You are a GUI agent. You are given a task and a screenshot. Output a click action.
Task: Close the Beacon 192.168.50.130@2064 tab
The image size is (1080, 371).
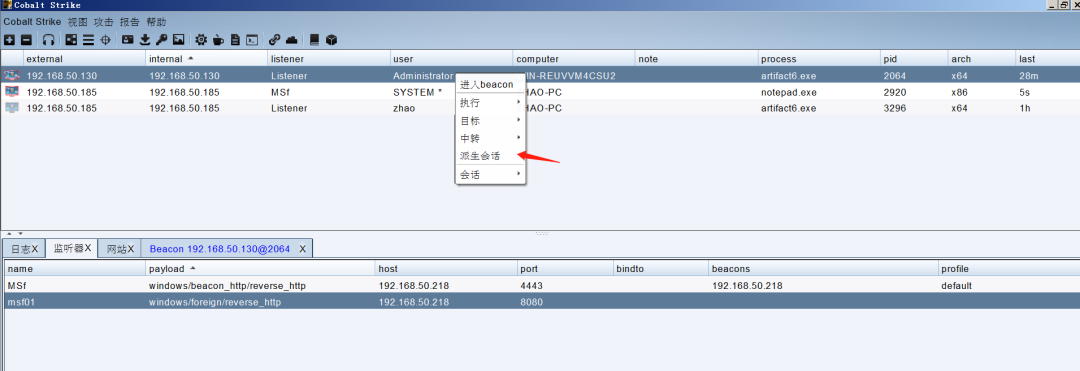302,248
